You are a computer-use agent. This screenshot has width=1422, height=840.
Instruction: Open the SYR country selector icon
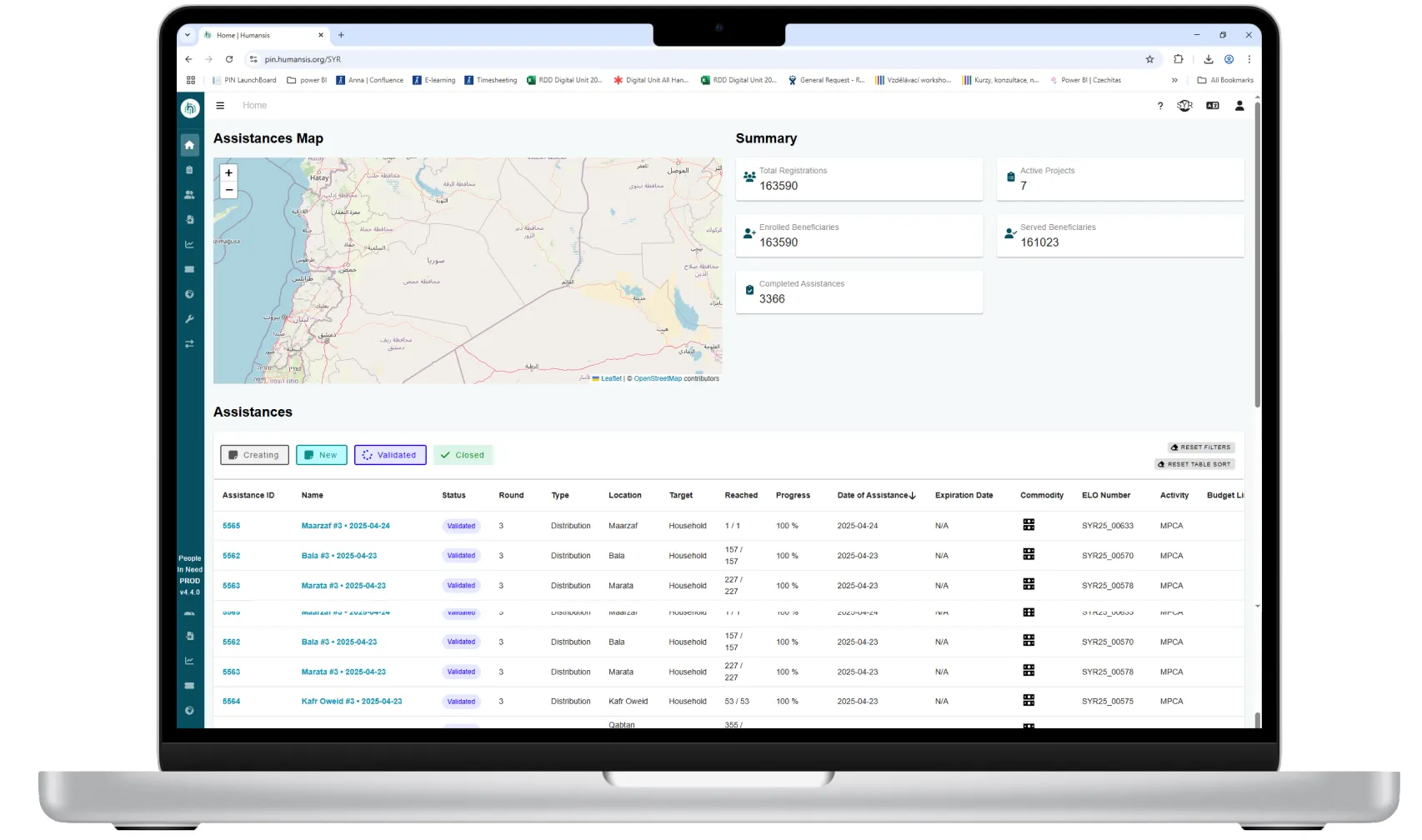coord(1184,106)
